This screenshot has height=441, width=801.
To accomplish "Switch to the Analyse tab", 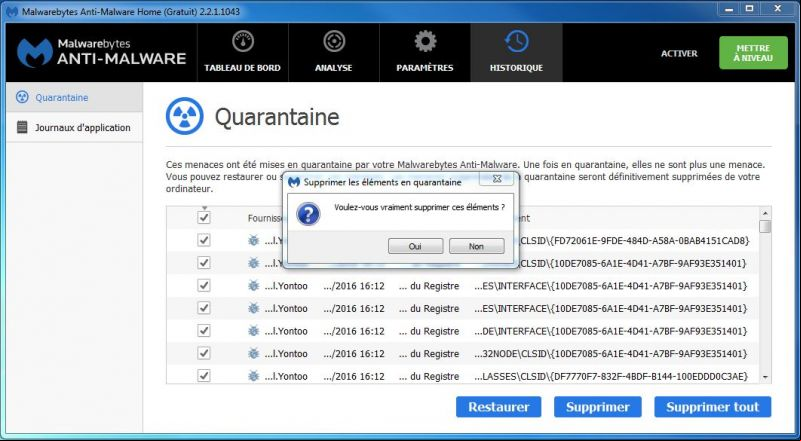I will [334, 53].
